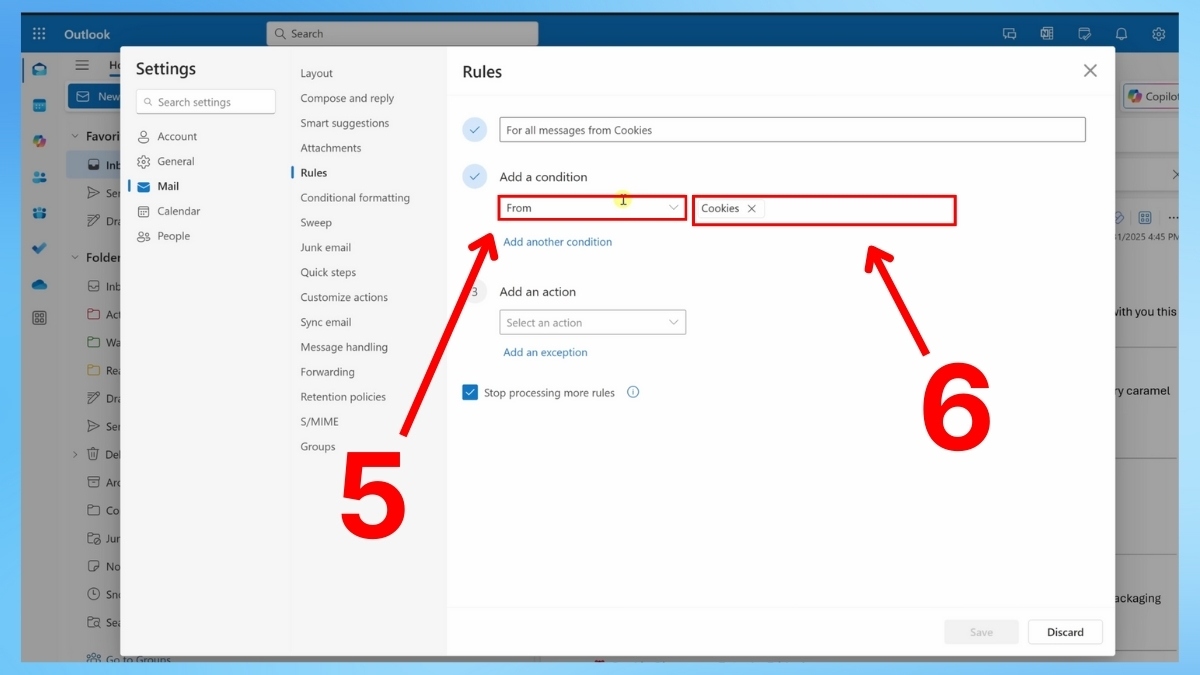The width and height of the screenshot is (1200, 675).
Task: Go to Sync email settings
Action: click(325, 322)
